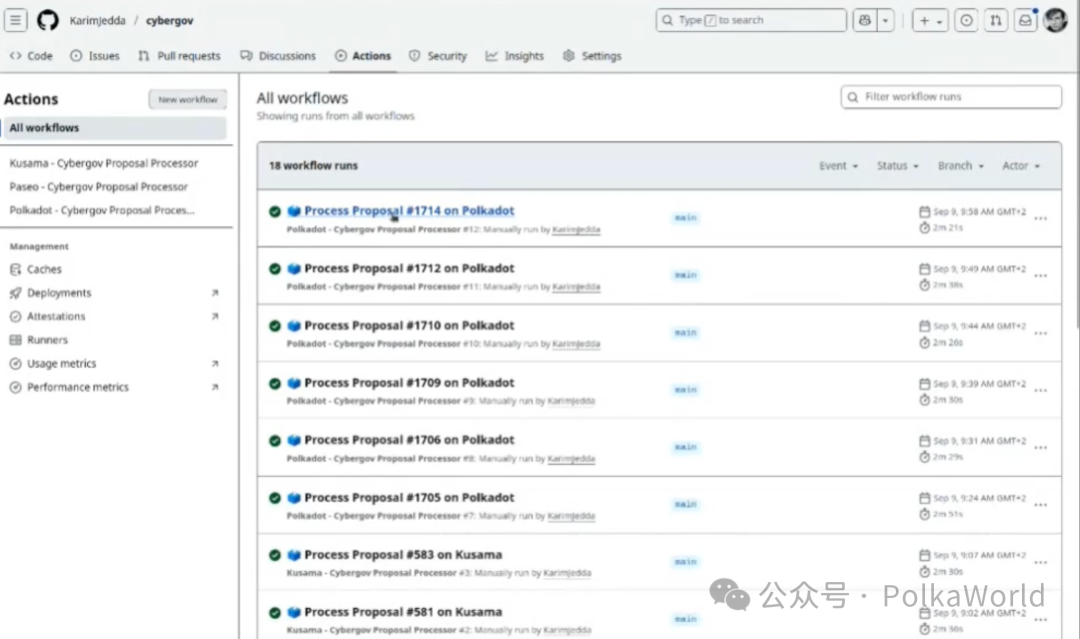The height and width of the screenshot is (639, 1080).
Task: Switch to the Pull requests tab
Action: (x=179, y=56)
